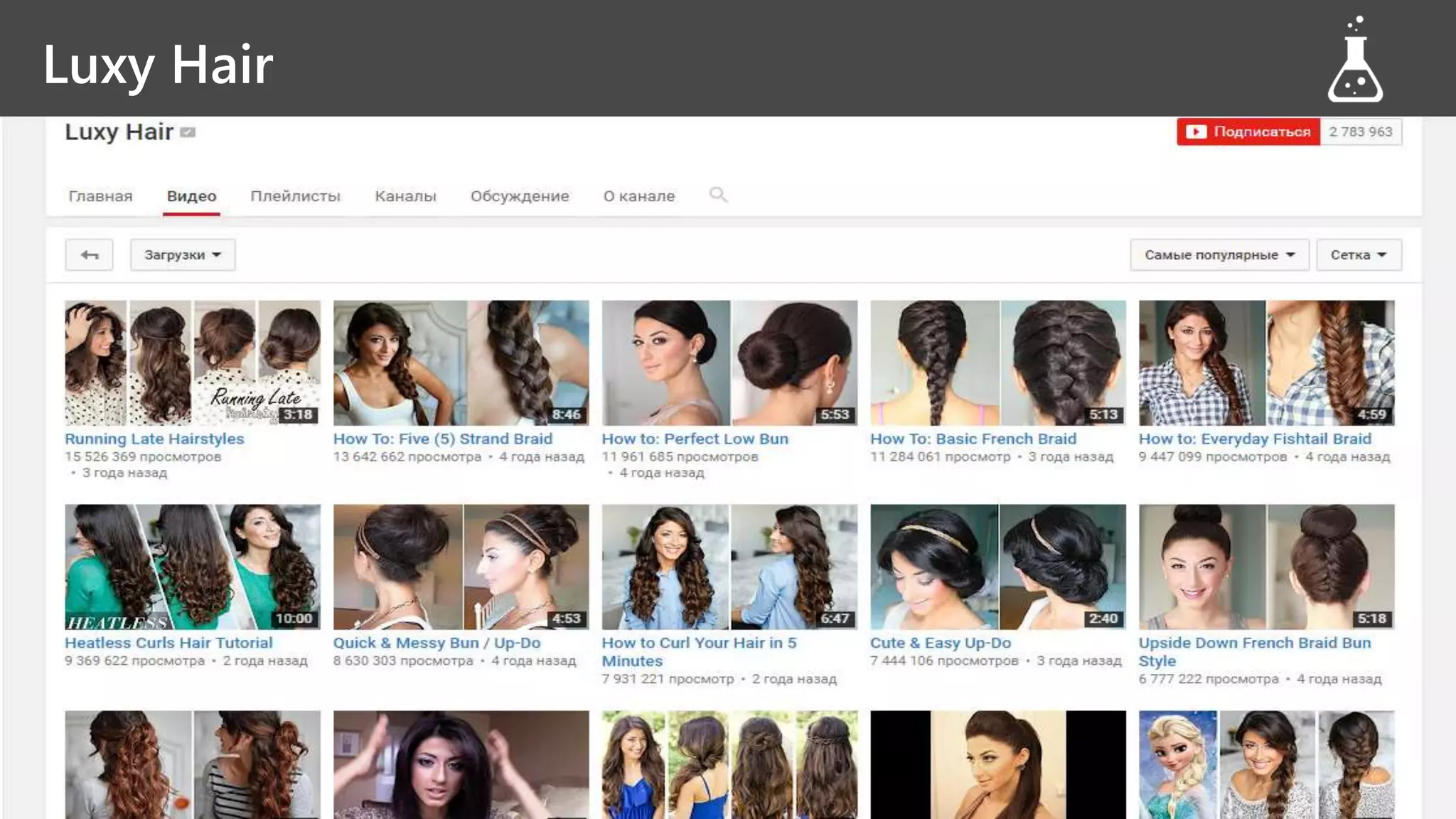
Task: Click the Upside Down French Braid Bun thumbnail
Action: [x=1266, y=567]
